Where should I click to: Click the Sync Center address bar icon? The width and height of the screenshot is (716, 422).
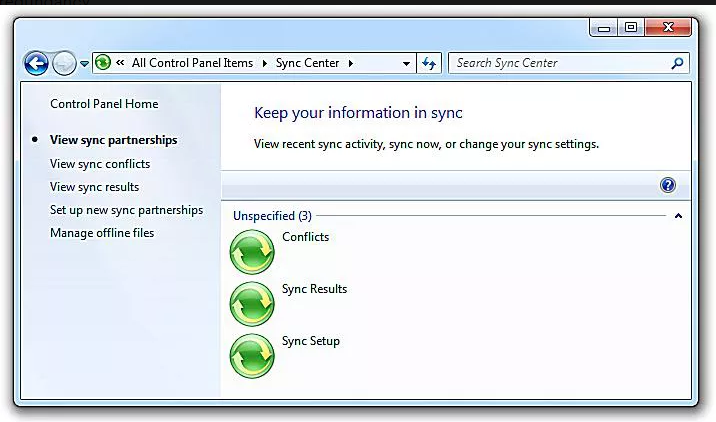pos(103,63)
